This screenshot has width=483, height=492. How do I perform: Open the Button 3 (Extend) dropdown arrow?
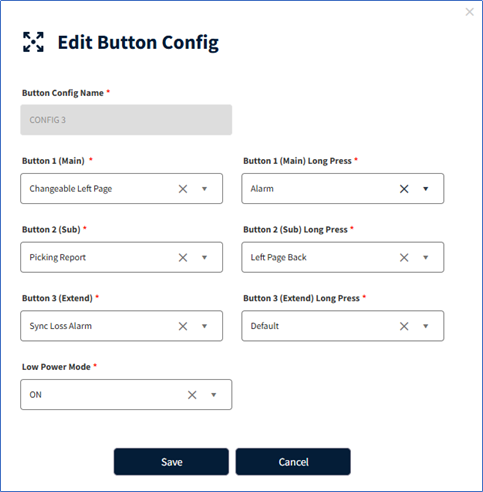[204, 326]
